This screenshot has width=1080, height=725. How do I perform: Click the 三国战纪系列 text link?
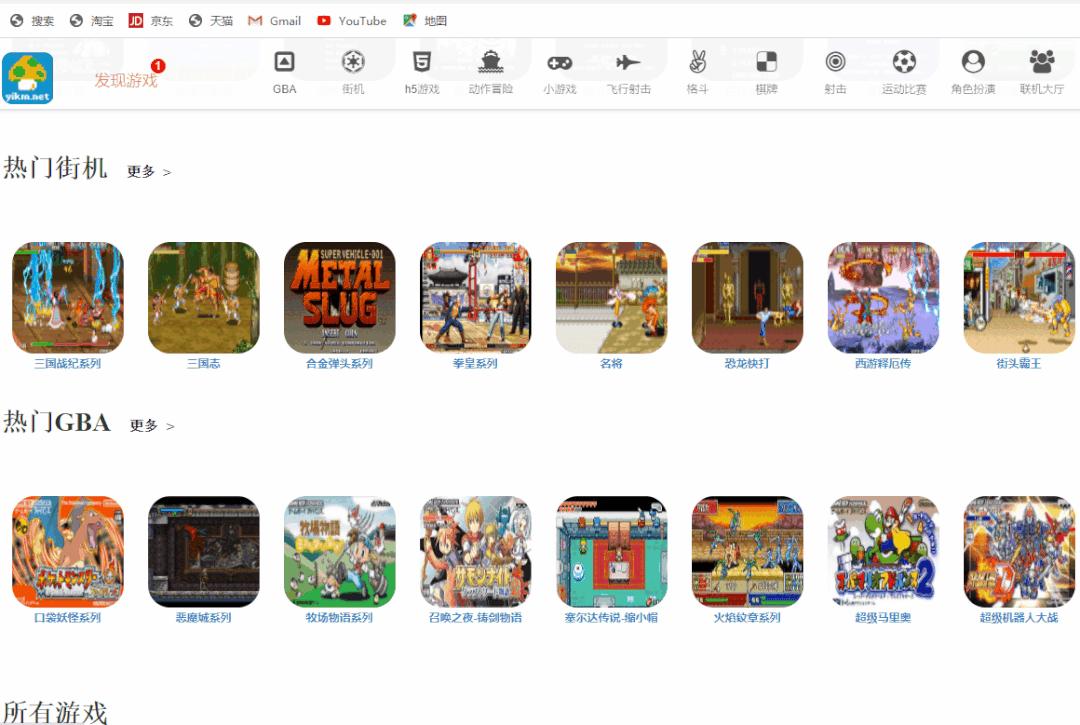68,364
